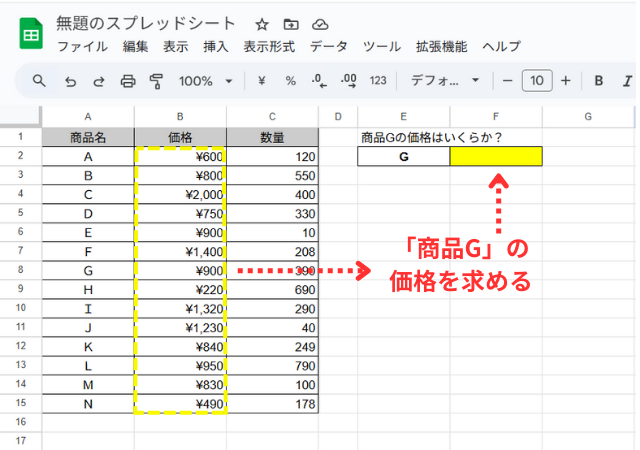Viewport: 640px width, 450px height.
Task: Click the search magnifier in toolbar
Action: click(x=40, y=81)
